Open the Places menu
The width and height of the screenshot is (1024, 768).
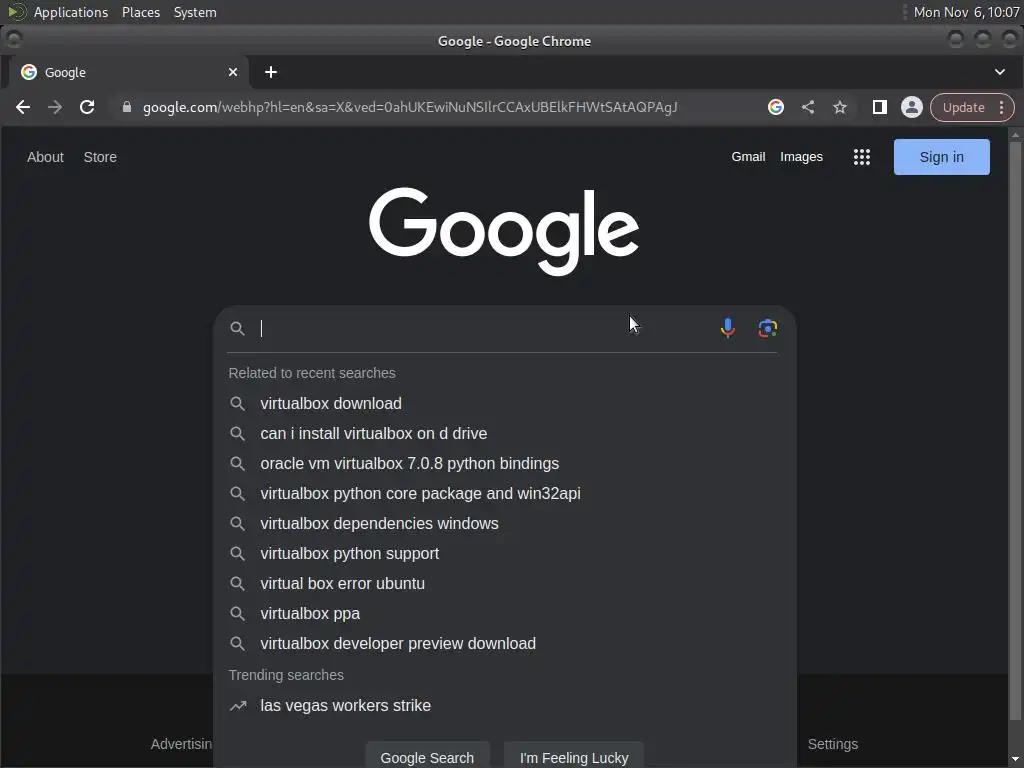(x=141, y=12)
